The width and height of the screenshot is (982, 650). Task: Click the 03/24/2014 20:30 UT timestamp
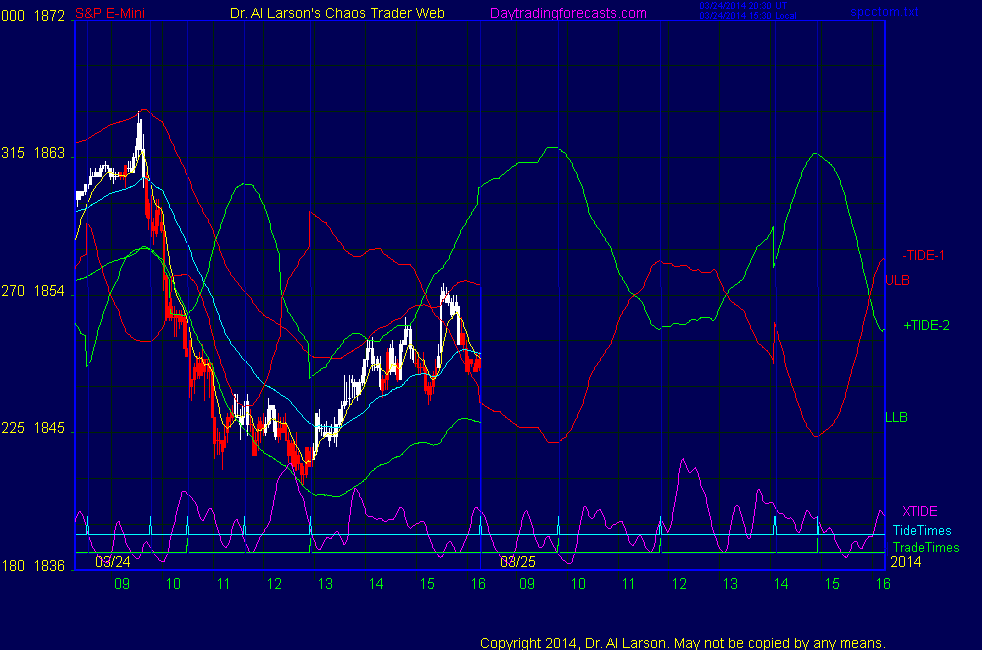[743, 6]
